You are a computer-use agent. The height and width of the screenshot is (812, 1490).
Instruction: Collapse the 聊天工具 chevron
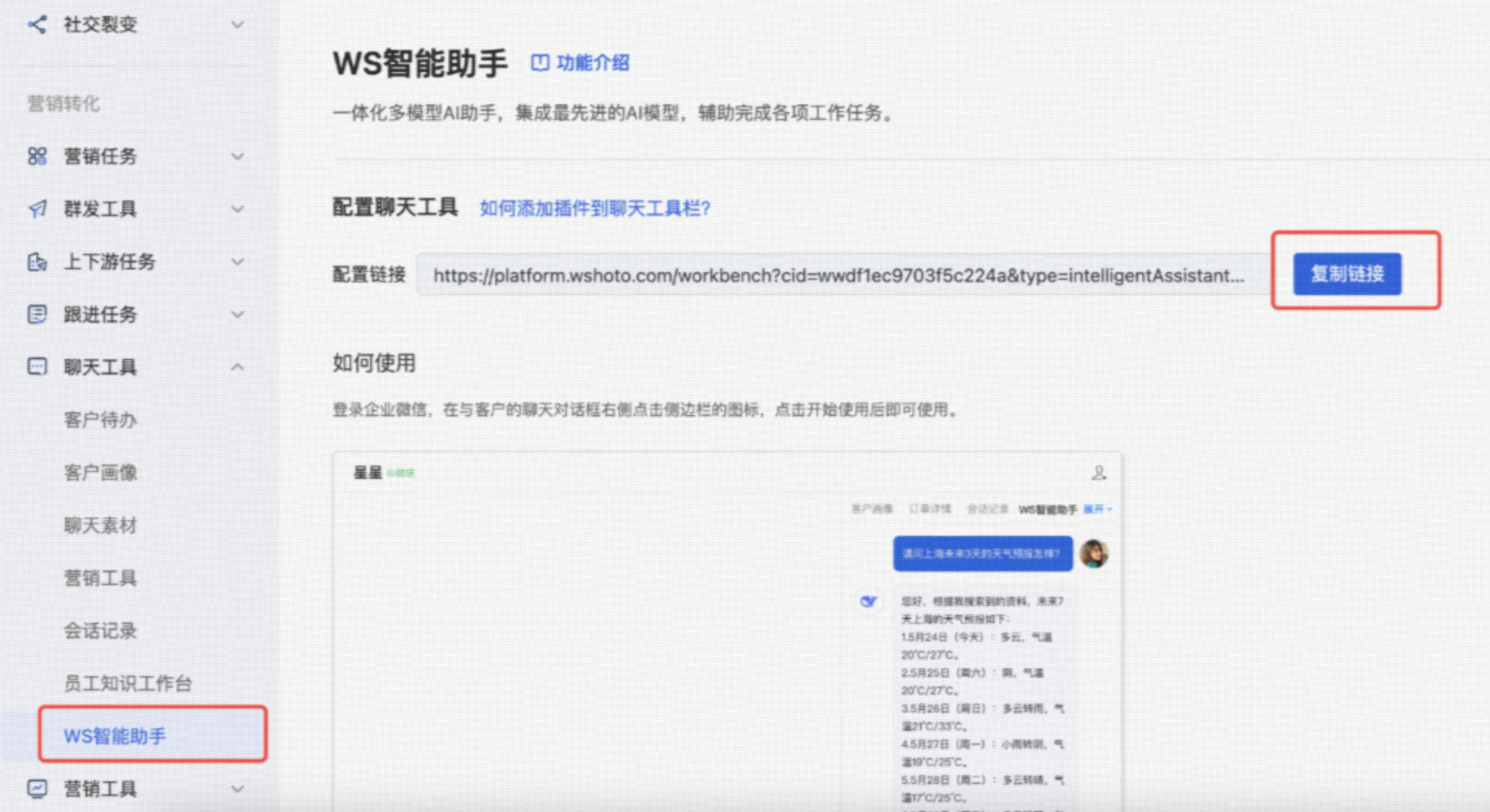click(237, 366)
